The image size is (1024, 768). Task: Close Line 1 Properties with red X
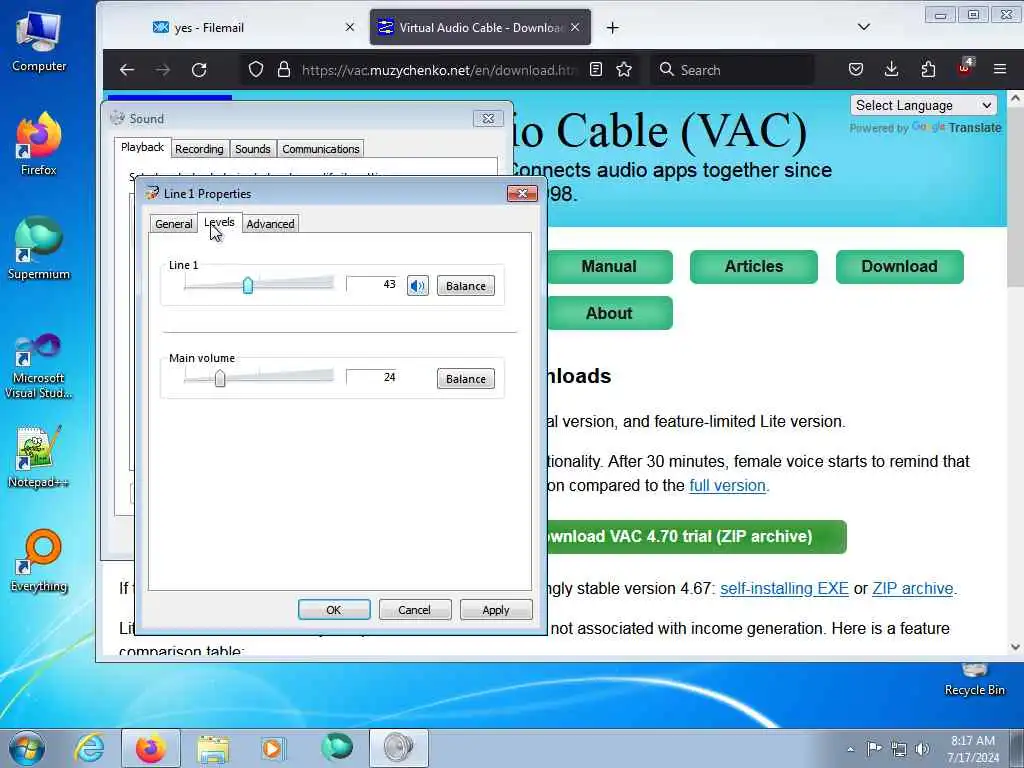pos(522,193)
